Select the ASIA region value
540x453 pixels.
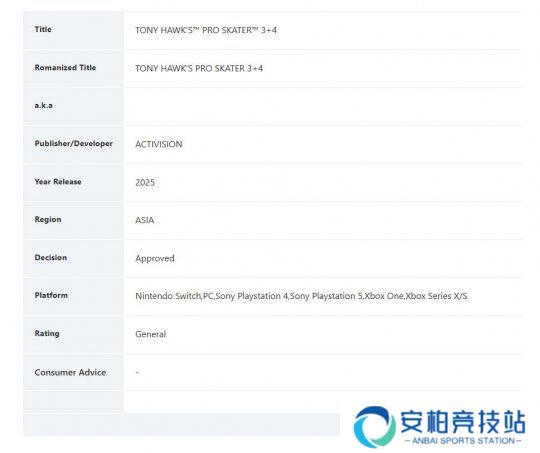point(145,220)
